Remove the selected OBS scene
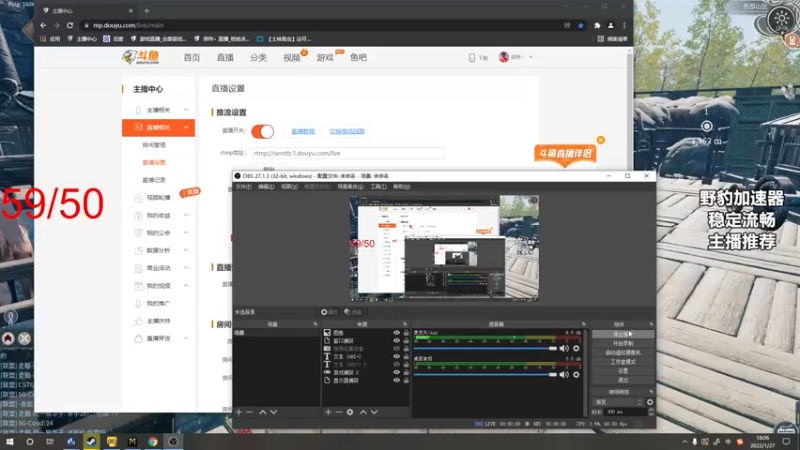Viewport: 800px width, 450px height. point(249,412)
